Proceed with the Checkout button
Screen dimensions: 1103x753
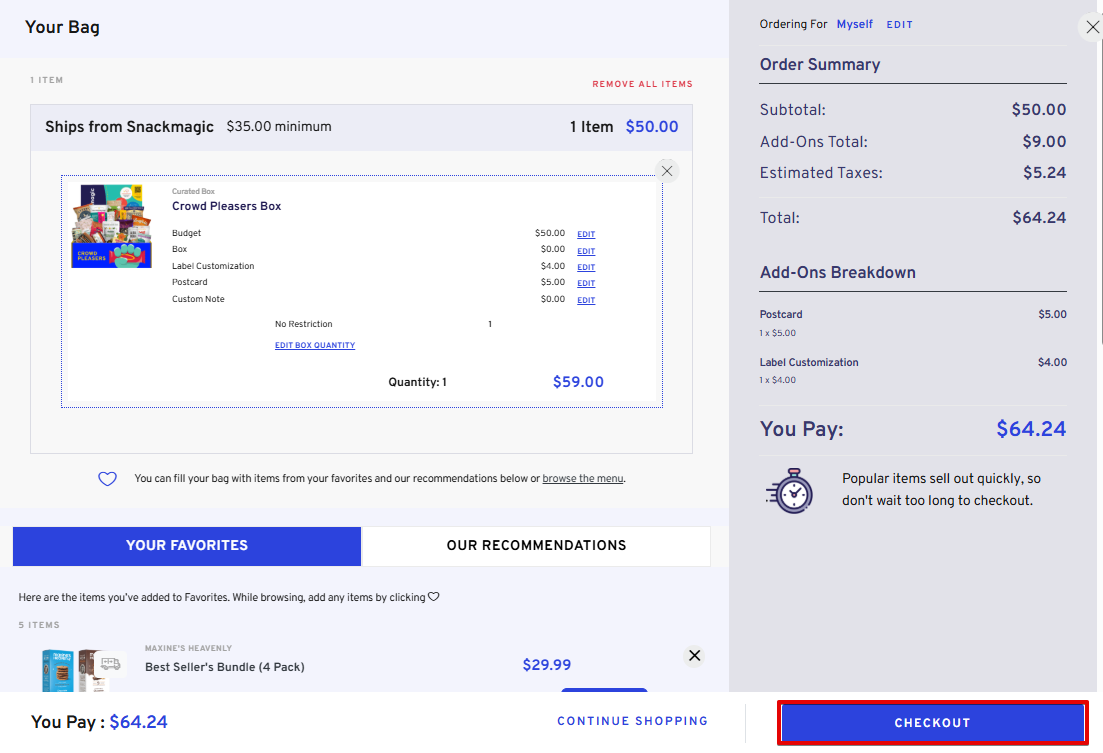[x=932, y=723]
